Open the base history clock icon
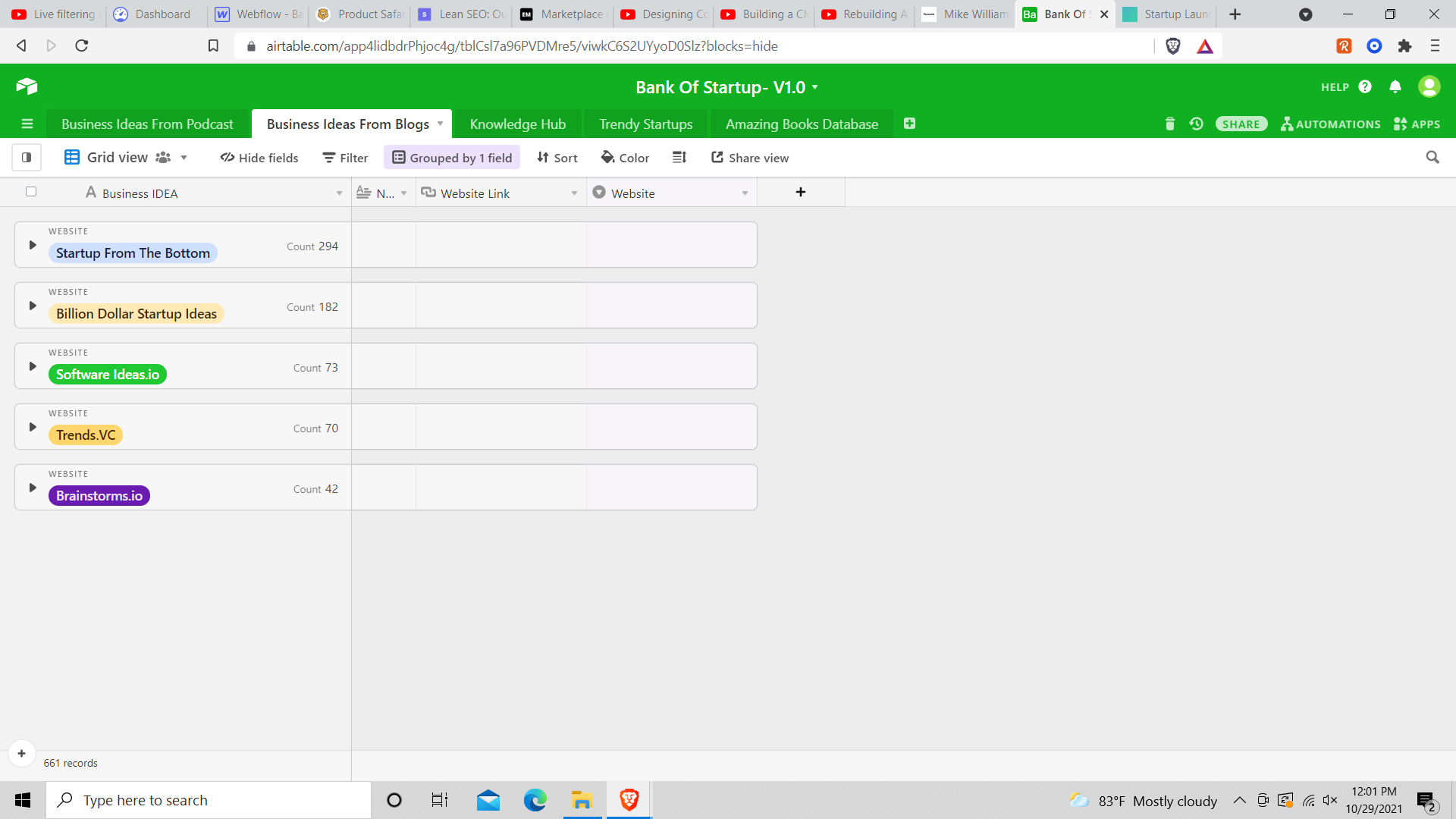Screen dimensions: 1456x819 tap(1196, 124)
